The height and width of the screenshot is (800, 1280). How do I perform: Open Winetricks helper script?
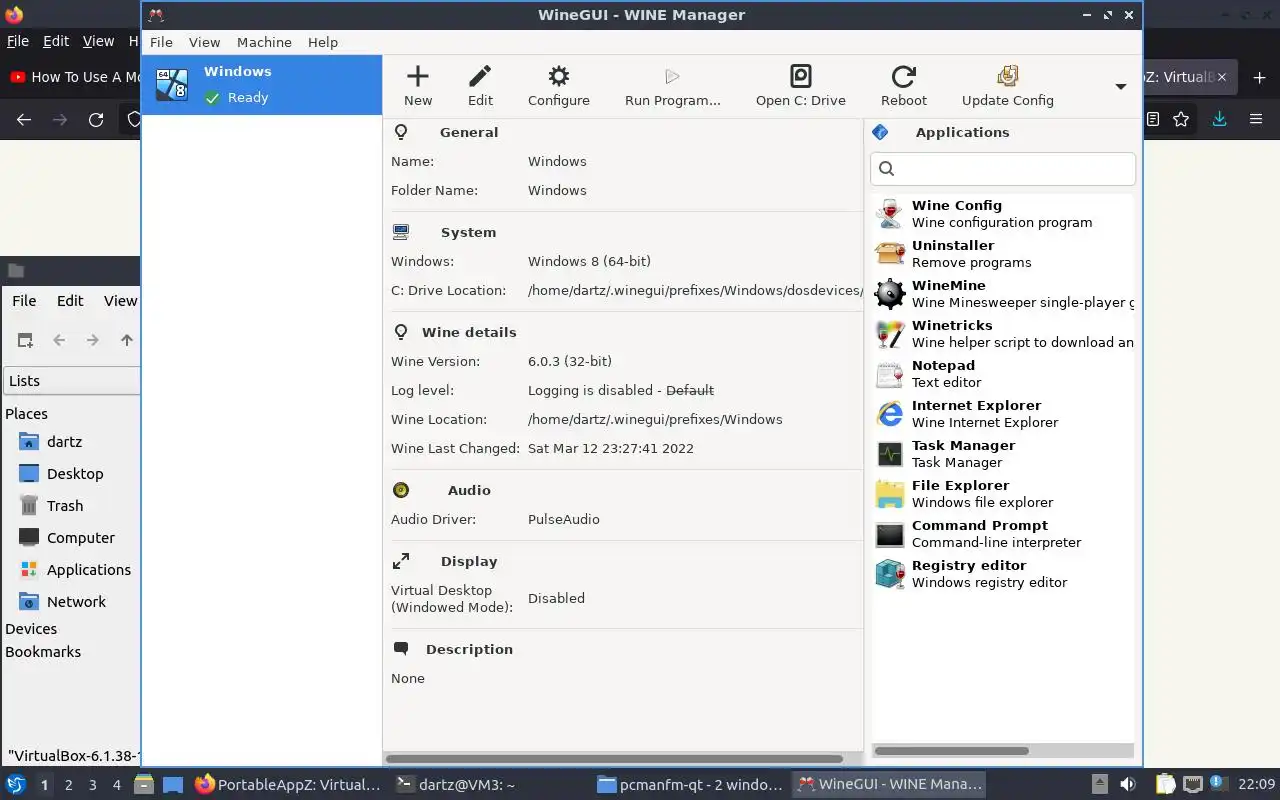[1004, 333]
